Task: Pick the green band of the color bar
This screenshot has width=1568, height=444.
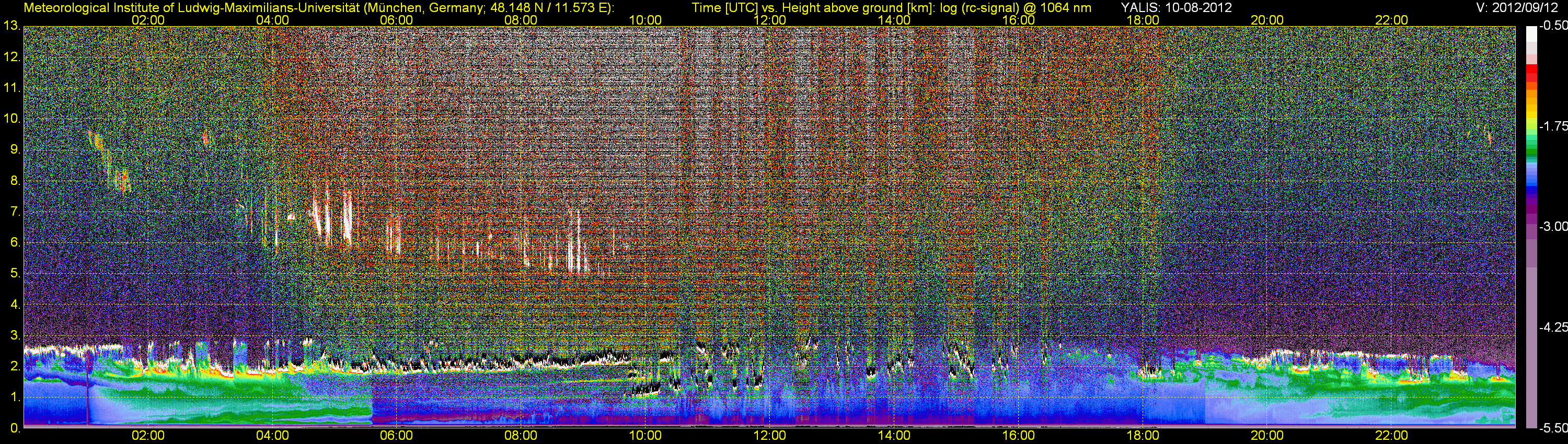Action: [1531, 146]
